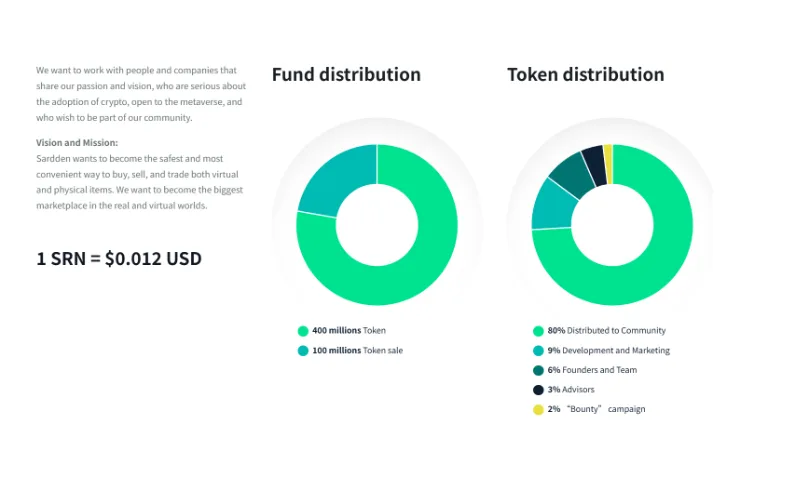Click the 6% Founders and Team legend dot
Image resolution: width=791 pixels, height=488 pixels.
click(538, 370)
